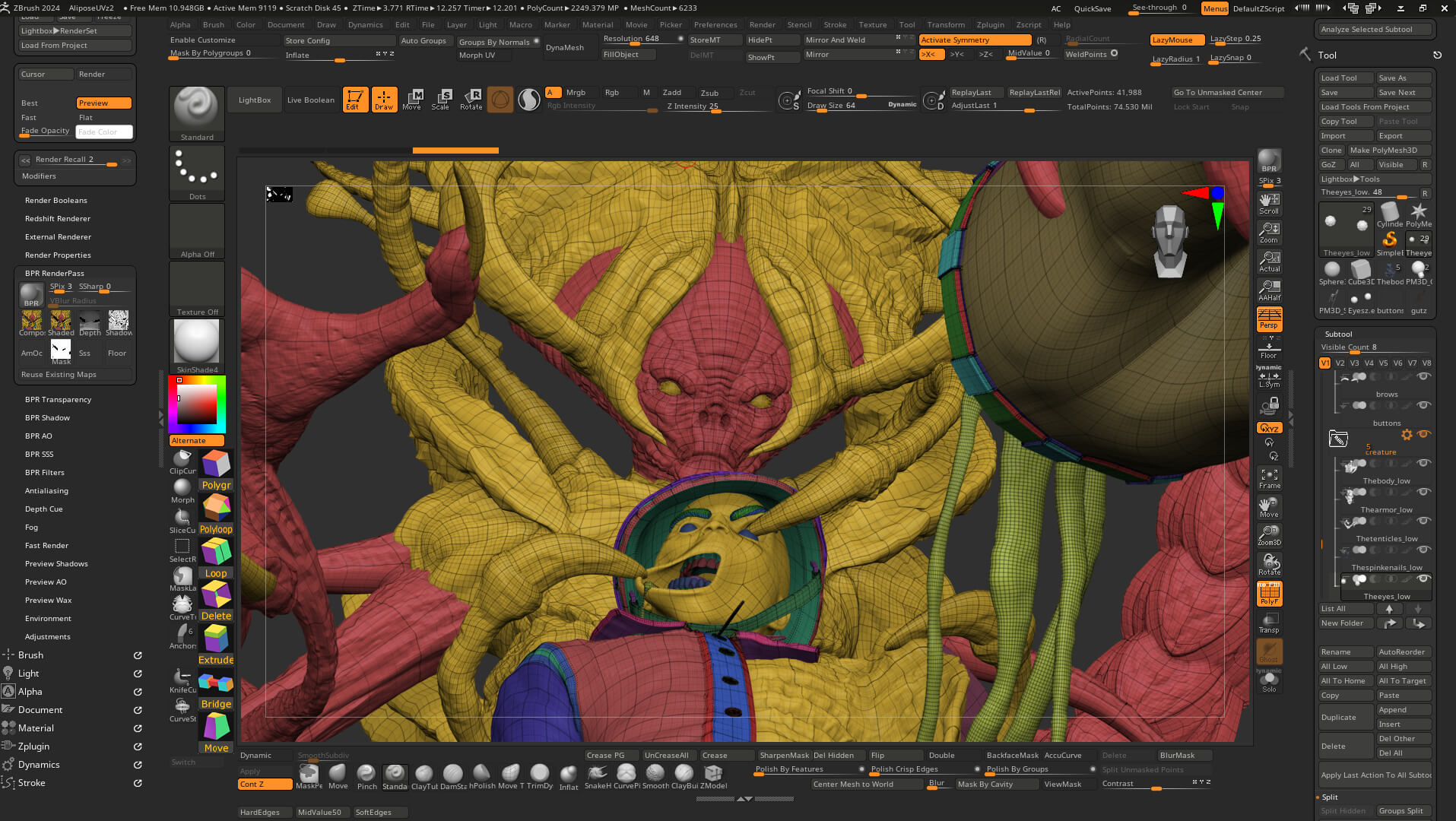The width and height of the screenshot is (1456, 821).
Task: Click the Groups Split button
Action: 1404,810
